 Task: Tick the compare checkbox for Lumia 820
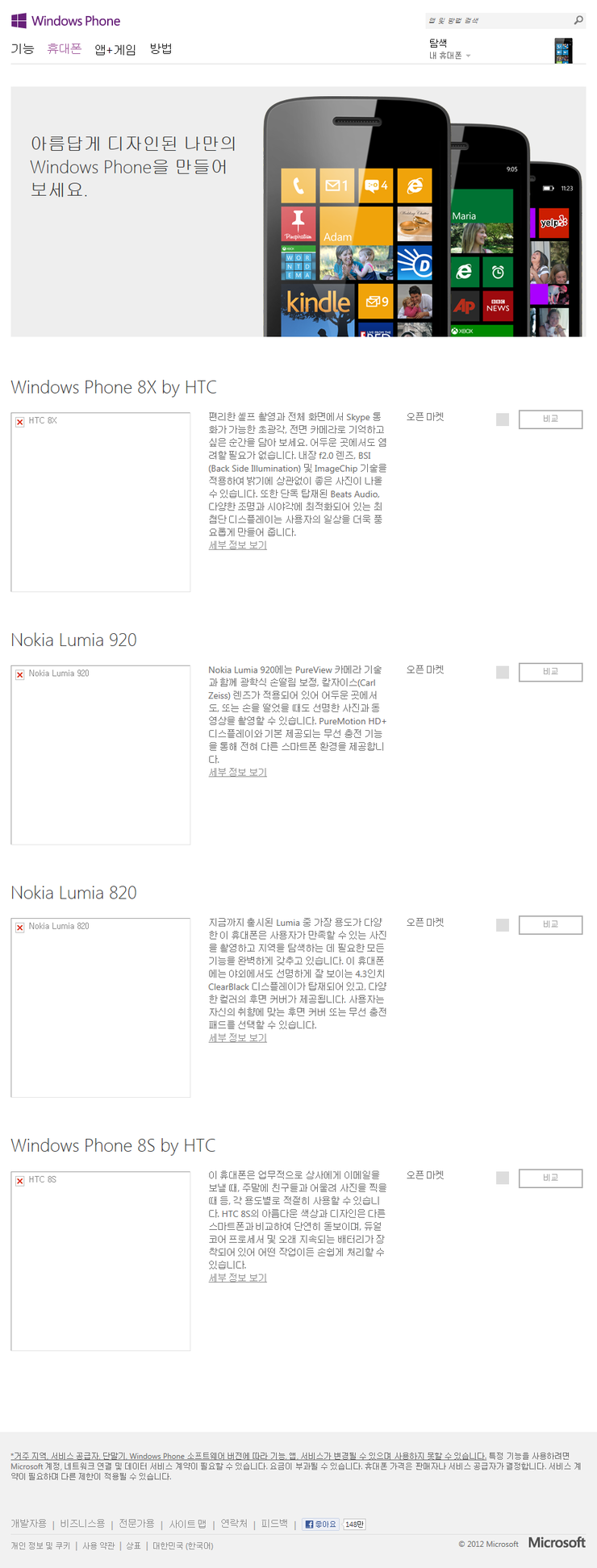click(503, 924)
